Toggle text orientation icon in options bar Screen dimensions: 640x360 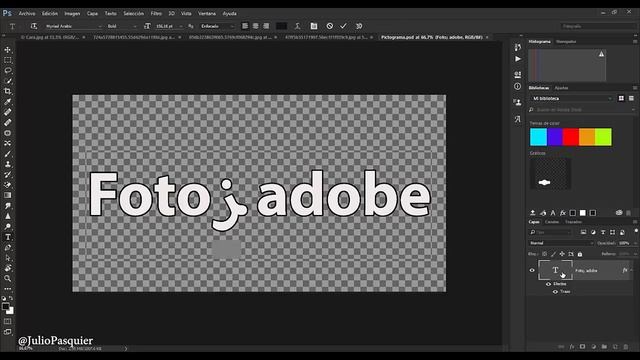point(34,26)
